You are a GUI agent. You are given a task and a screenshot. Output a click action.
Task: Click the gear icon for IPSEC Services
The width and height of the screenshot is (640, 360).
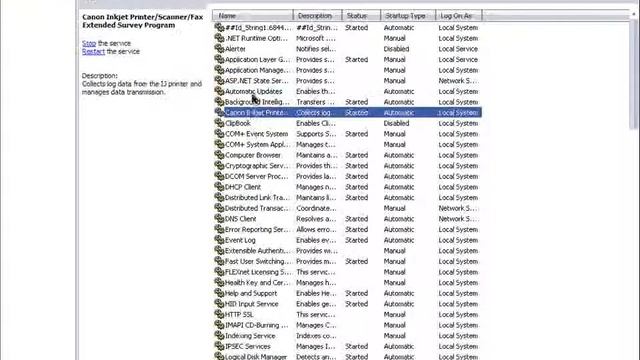pos(219,346)
